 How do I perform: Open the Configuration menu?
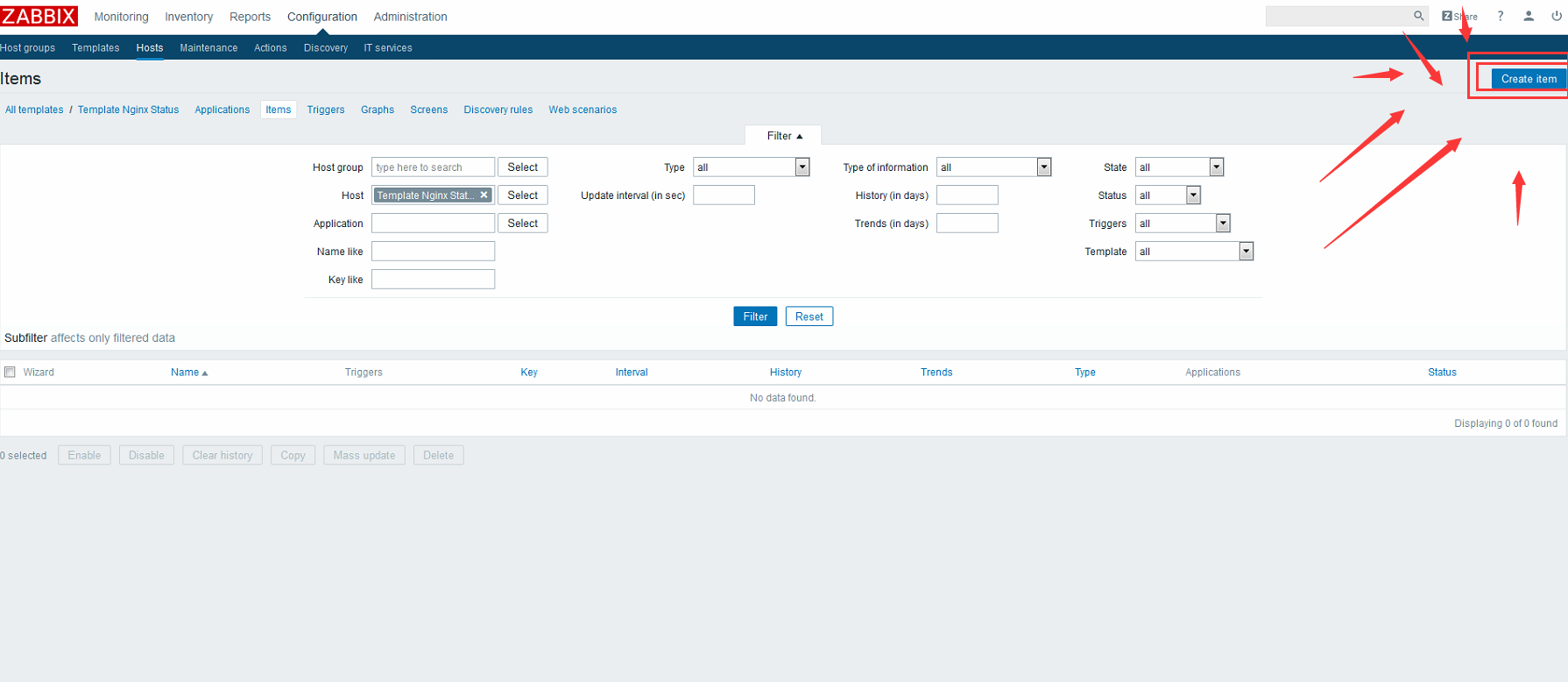coord(322,17)
